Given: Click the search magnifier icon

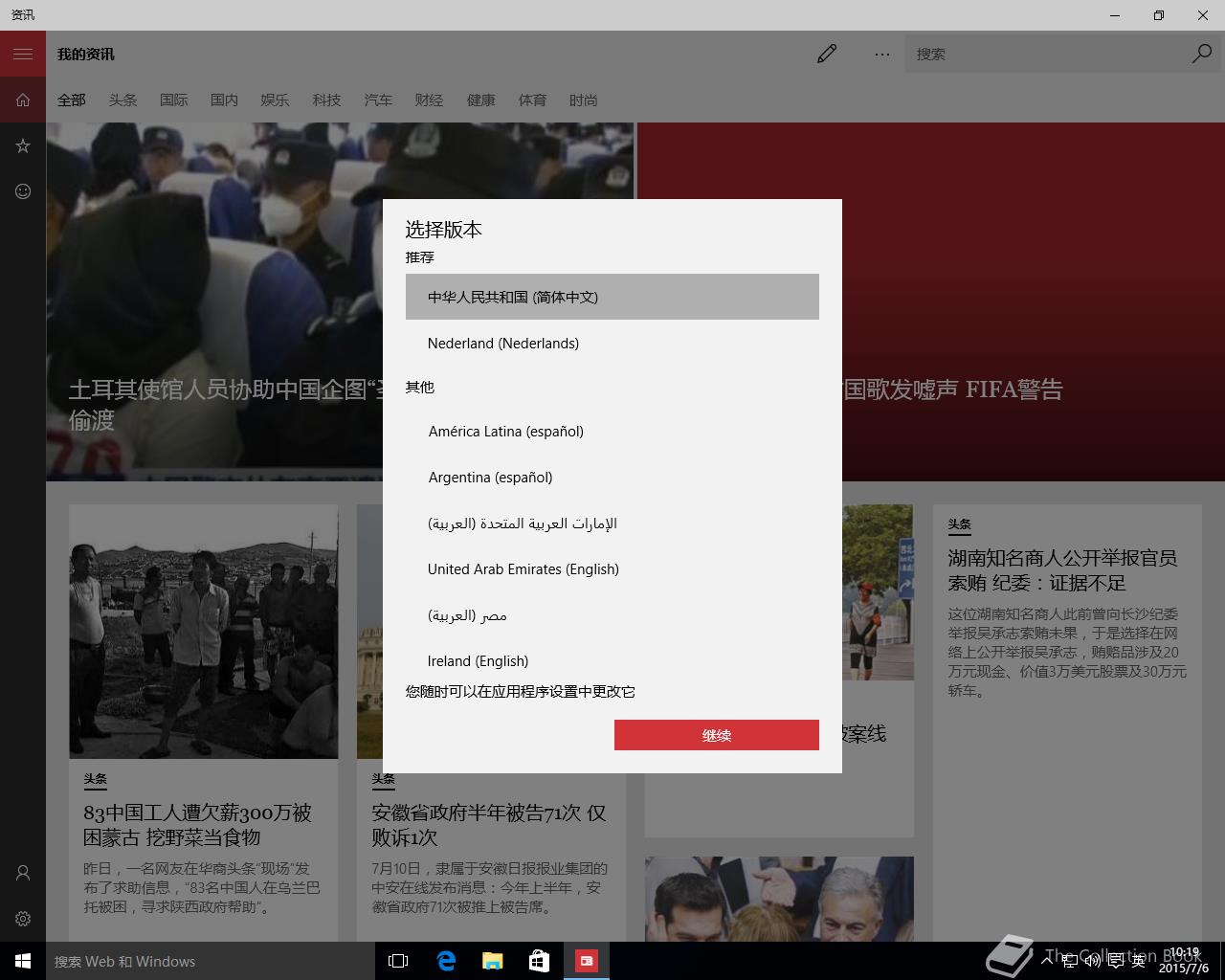Looking at the screenshot, I should coord(1202,54).
